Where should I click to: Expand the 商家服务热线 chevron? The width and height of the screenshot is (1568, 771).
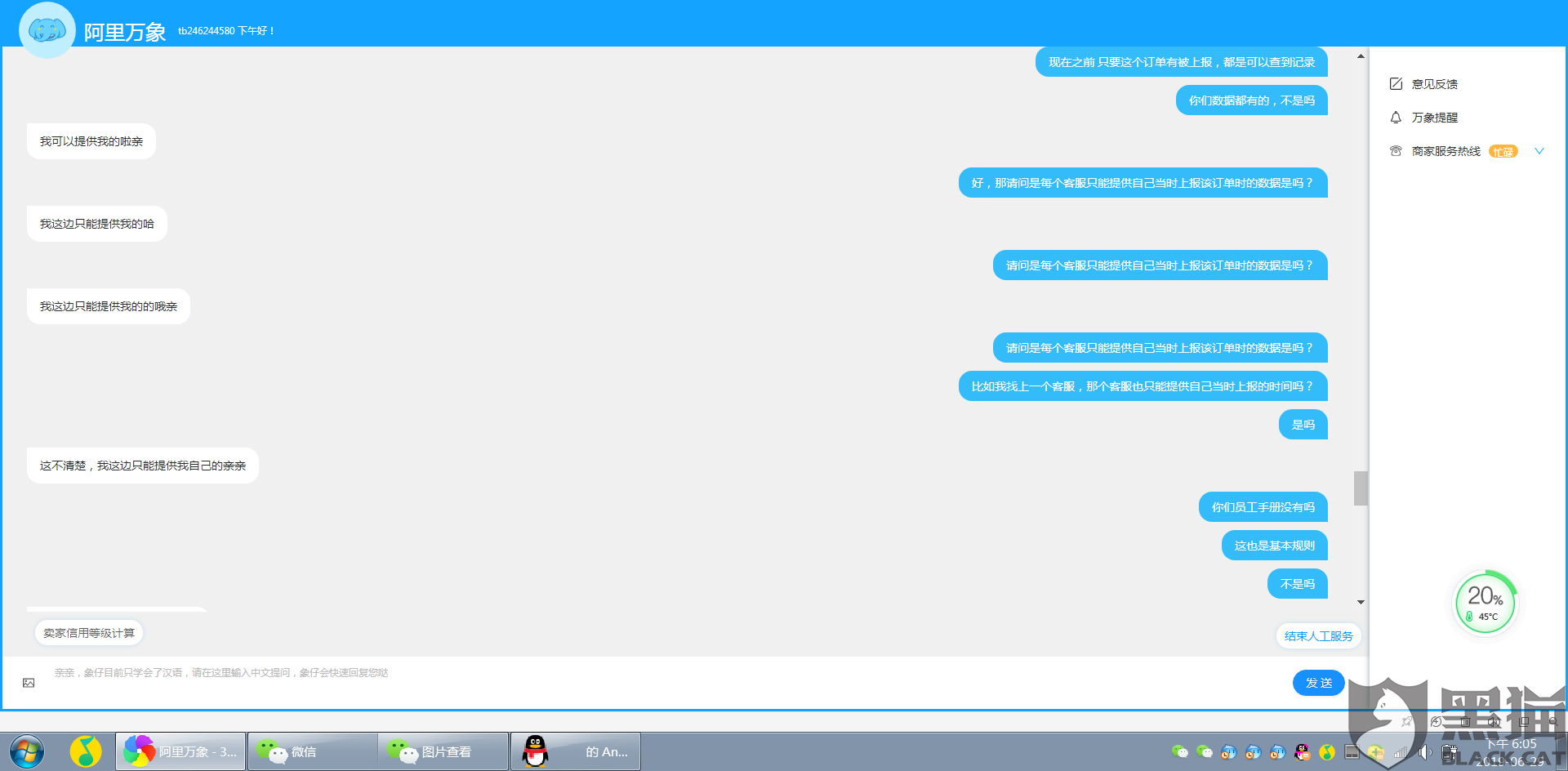1539,151
